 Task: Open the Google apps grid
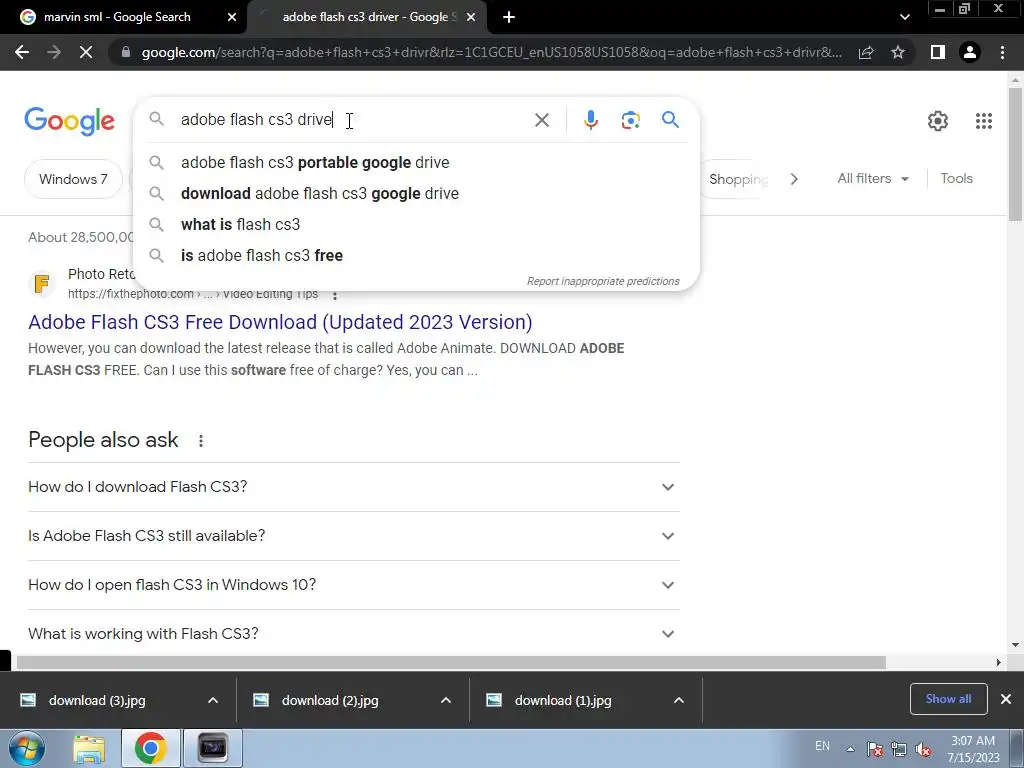coord(984,121)
